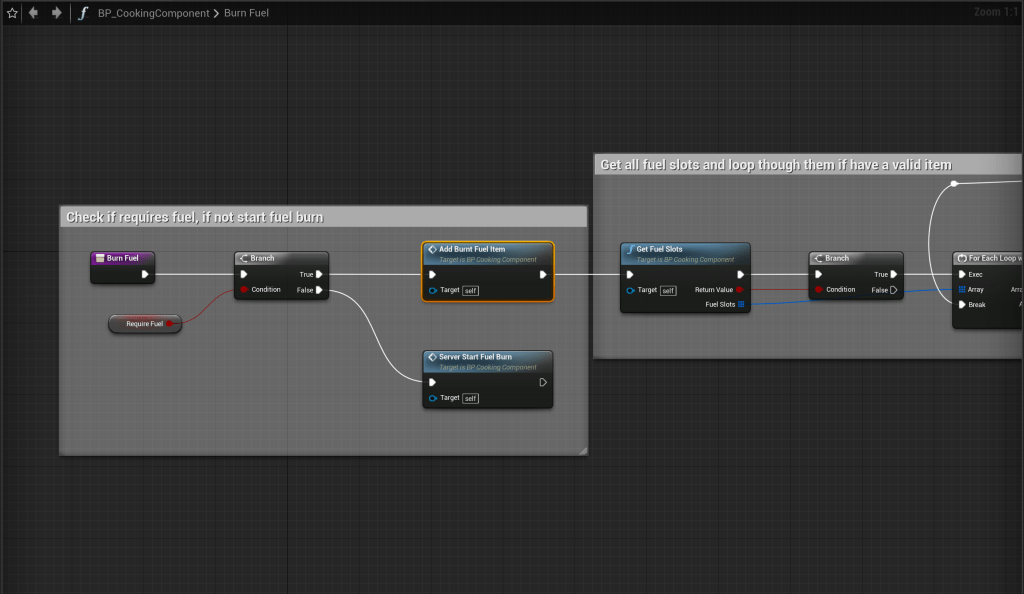Image resolution: width=1024 pixels, height=594 pixels.
Task: Click Return Value pin on Get Fuel Slots
Action: 739,290
